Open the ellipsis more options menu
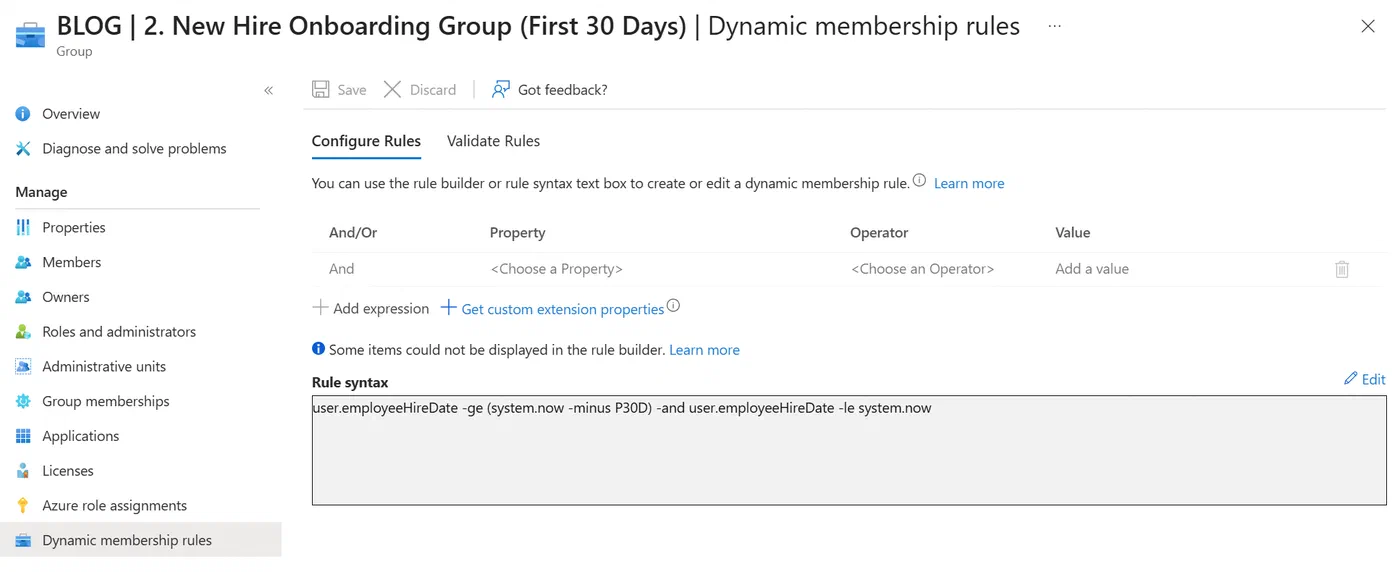Viewport: 1400px width, 572px height. [1055, 26]
